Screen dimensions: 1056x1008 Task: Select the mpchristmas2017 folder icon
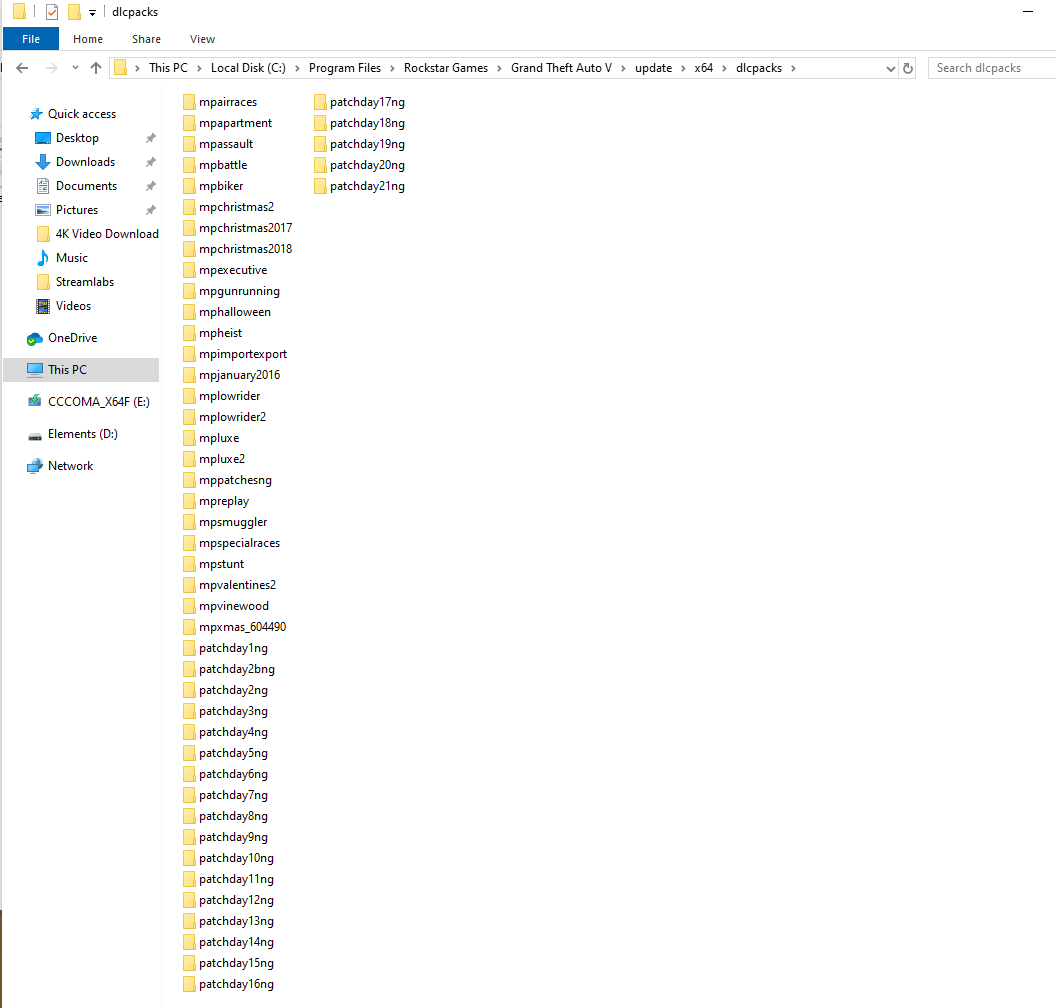coord(189,228)
